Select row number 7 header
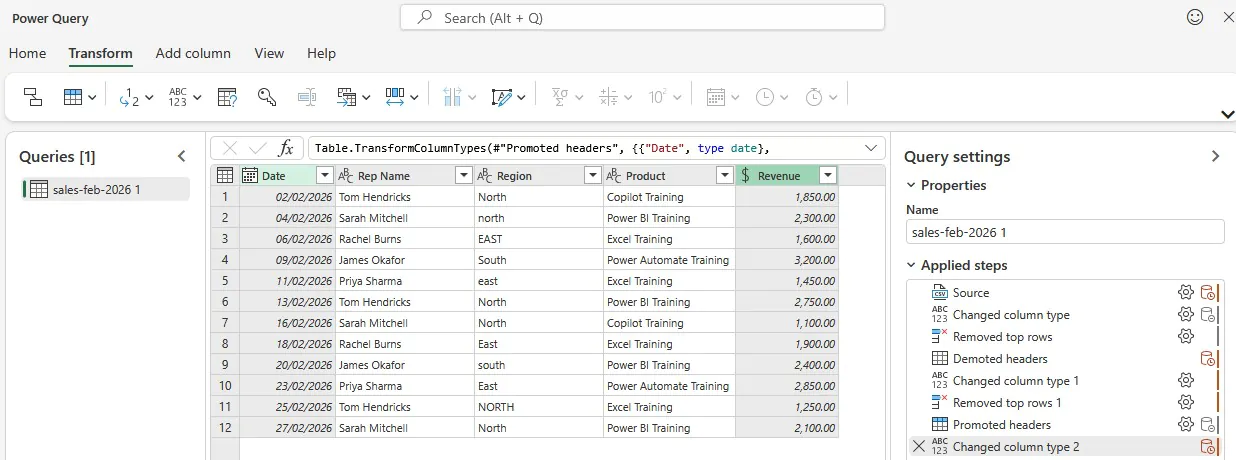The height and width of the screenshot is (460, 1236). (x=225, y=323)
